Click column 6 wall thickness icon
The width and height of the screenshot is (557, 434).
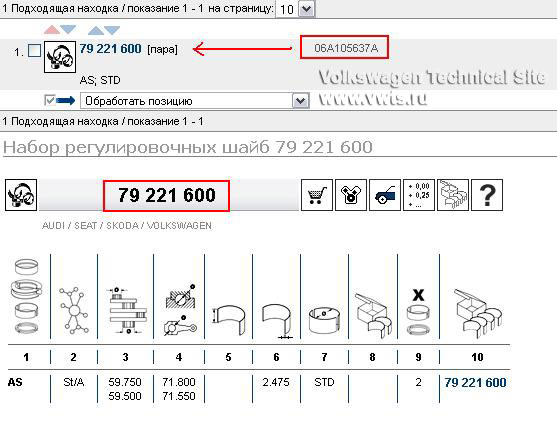(x=277, y=321)
